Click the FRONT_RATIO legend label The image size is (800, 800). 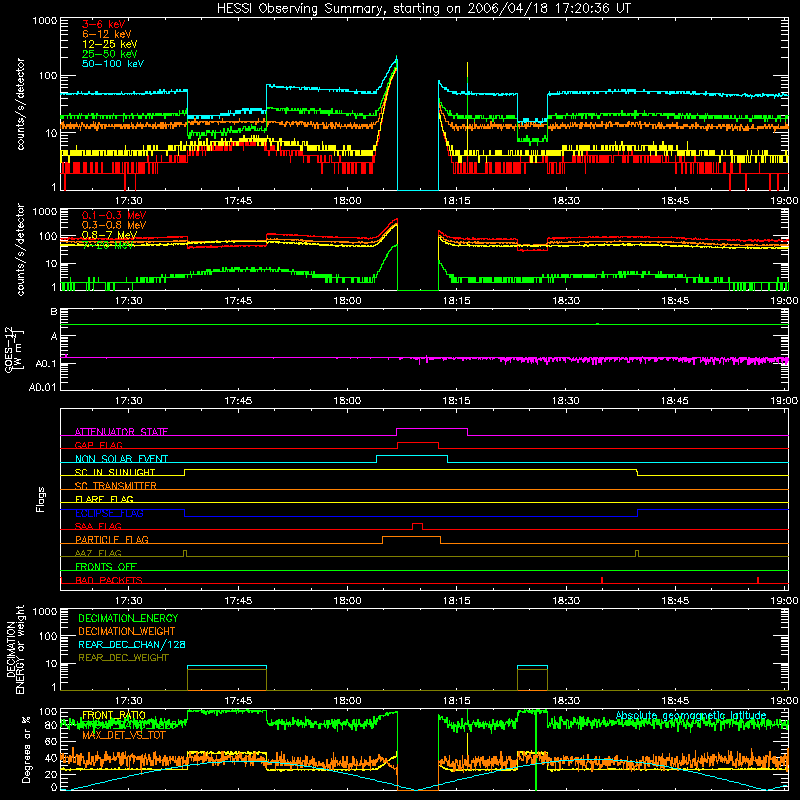pyautogui.click(x=114, y=715)
